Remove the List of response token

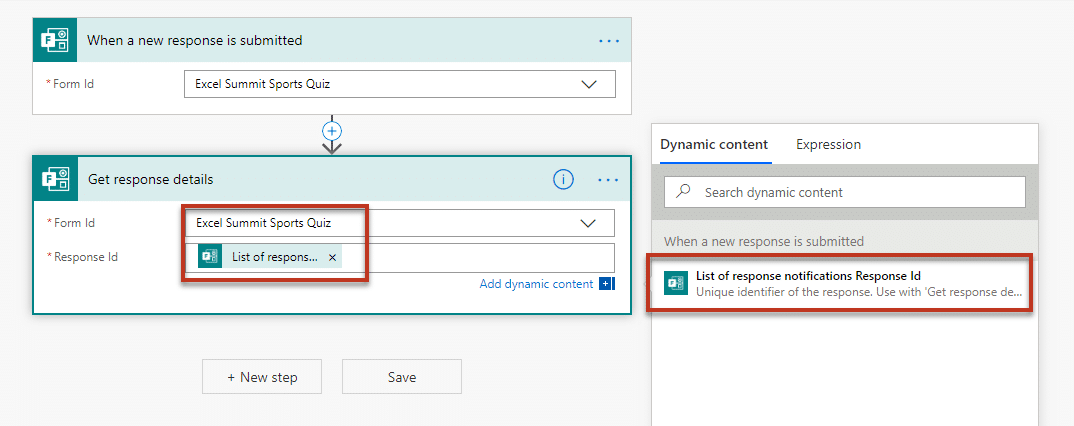pyautogui.click(x=332, y=257)
